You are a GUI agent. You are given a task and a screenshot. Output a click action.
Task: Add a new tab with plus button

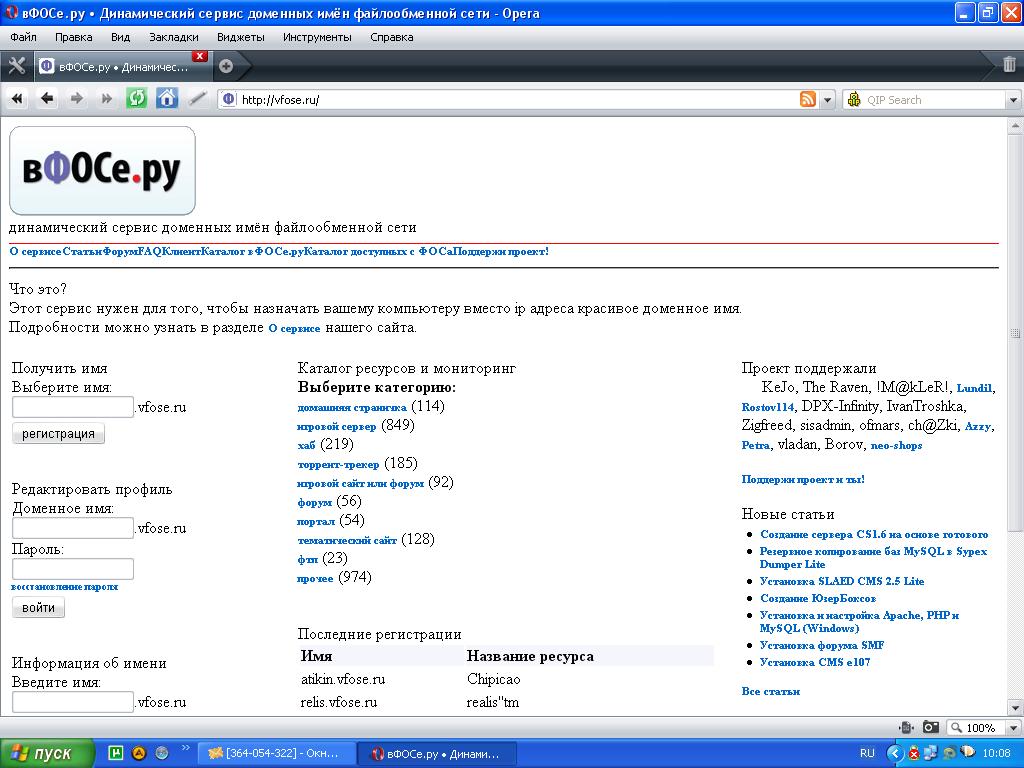(226, 66)
